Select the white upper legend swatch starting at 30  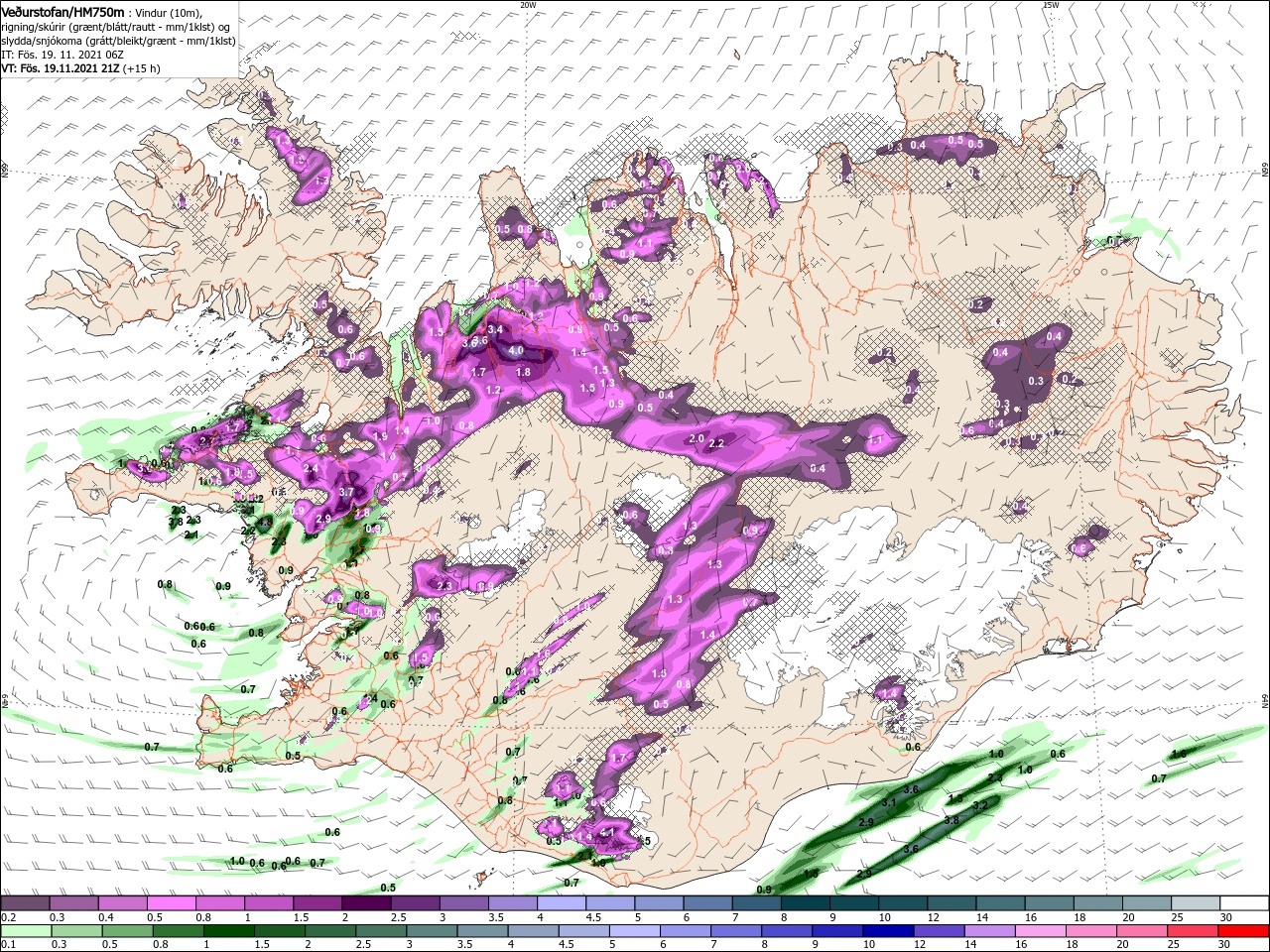1244,903
